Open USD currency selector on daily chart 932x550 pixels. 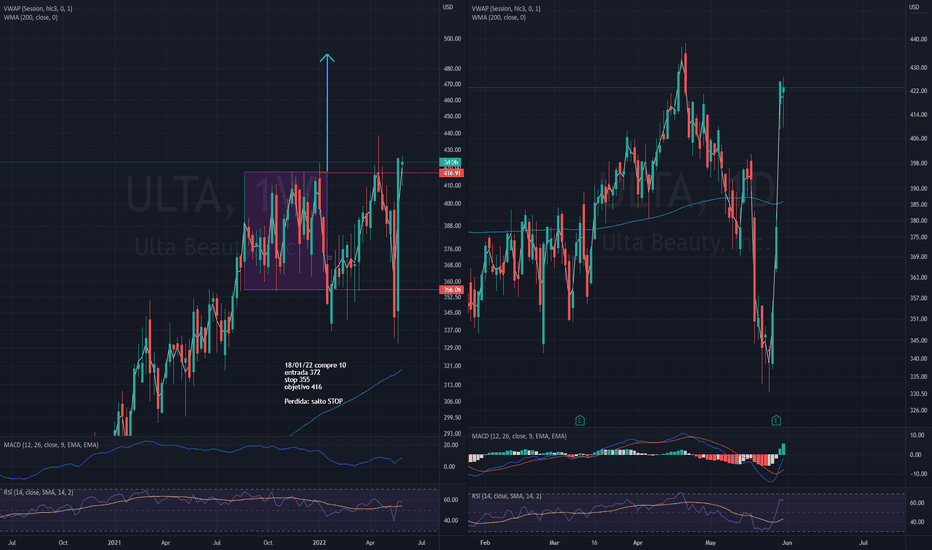tap(914, 7)
